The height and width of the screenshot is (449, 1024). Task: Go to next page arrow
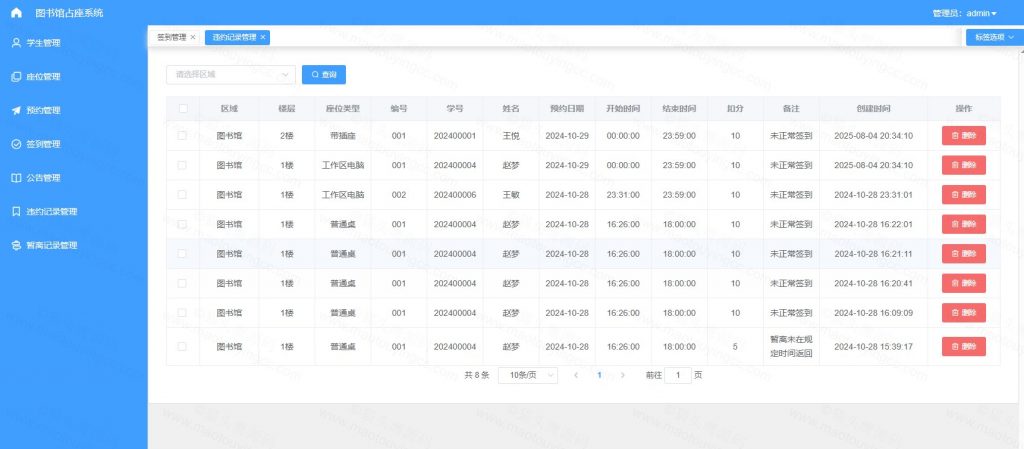pos(623,375)
